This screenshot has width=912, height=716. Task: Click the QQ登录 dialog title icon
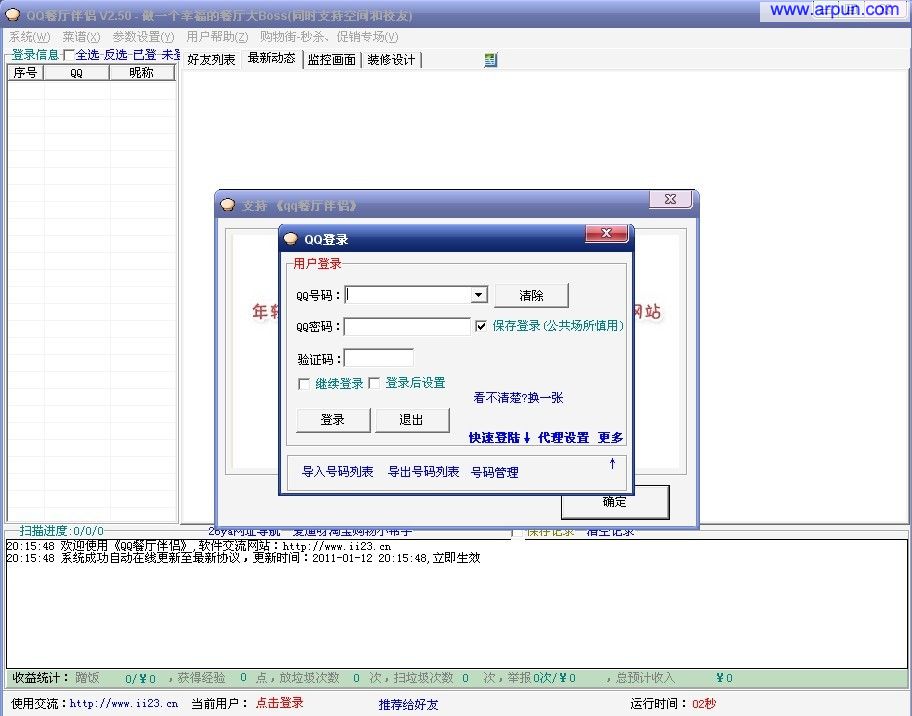291,239
